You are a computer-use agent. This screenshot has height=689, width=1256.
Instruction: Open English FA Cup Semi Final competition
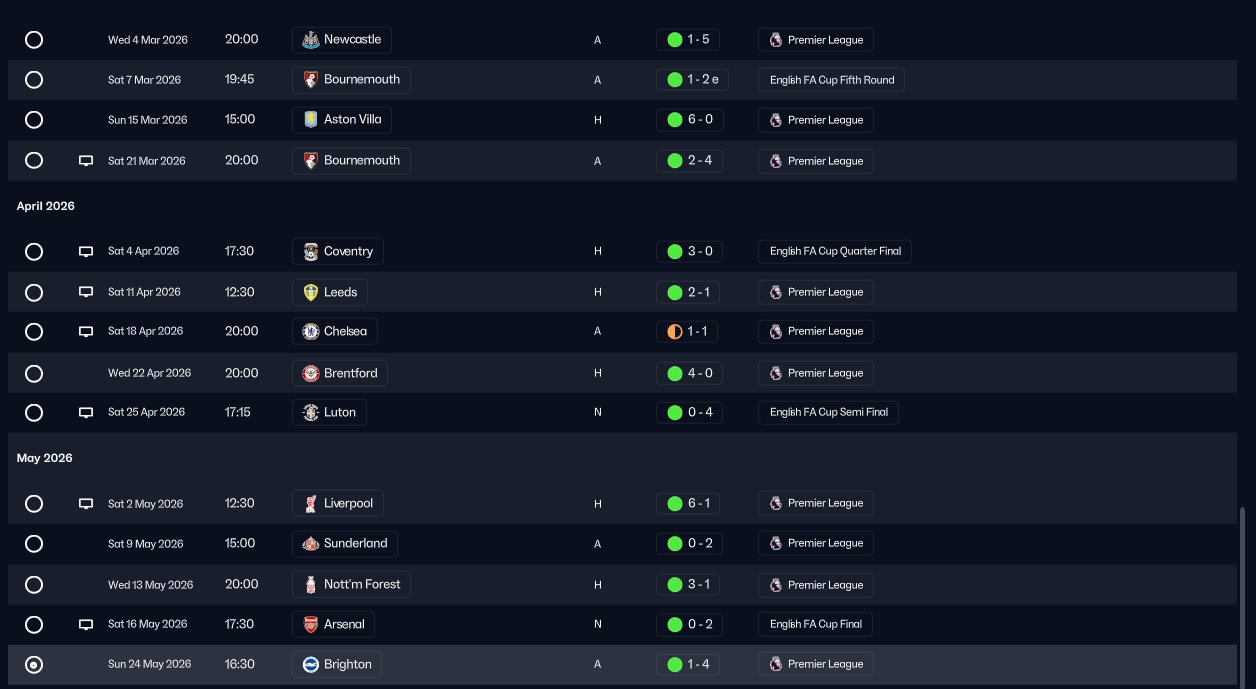828,412
